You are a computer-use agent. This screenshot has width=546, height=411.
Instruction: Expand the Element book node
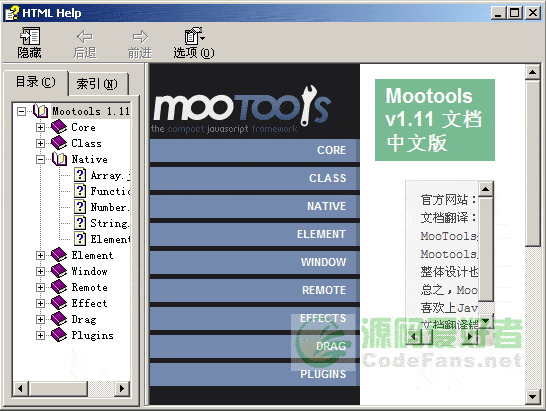coord(40,256)
